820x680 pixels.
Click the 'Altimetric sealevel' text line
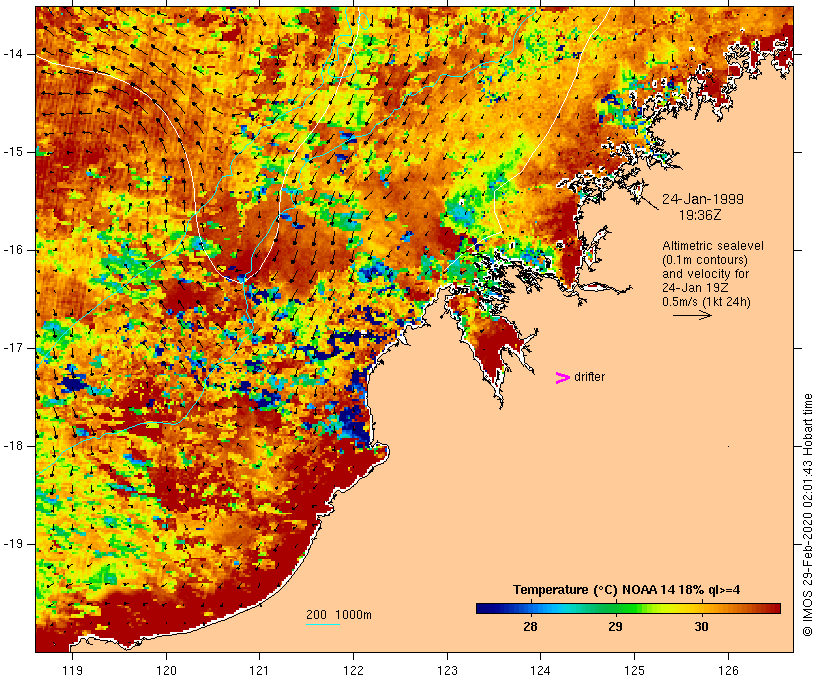pyautogui.click(x=713, y=246)
